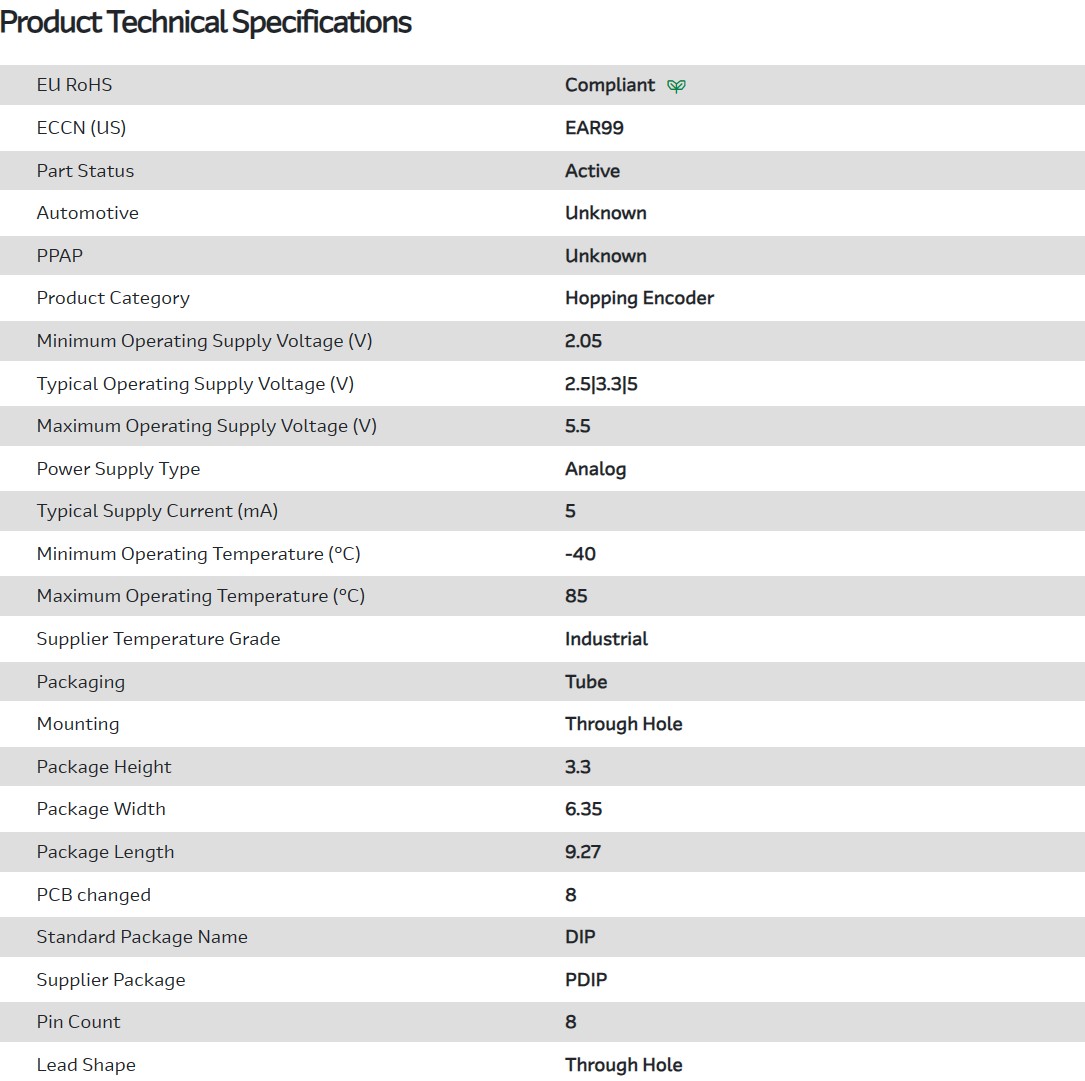The image size is (1085, 1081).
Task: Click the green RoHS leaf icon
Action: point(677,86)
